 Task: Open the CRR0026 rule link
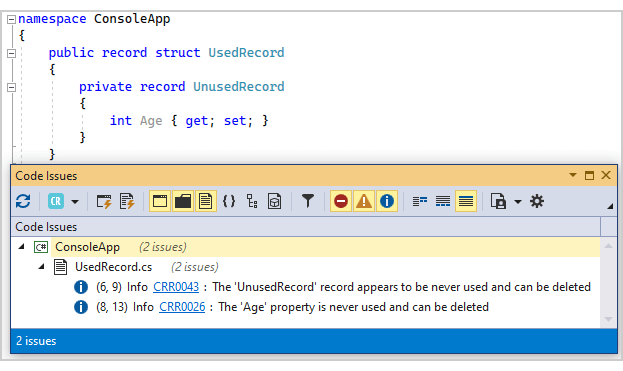[x=182, y=307]
